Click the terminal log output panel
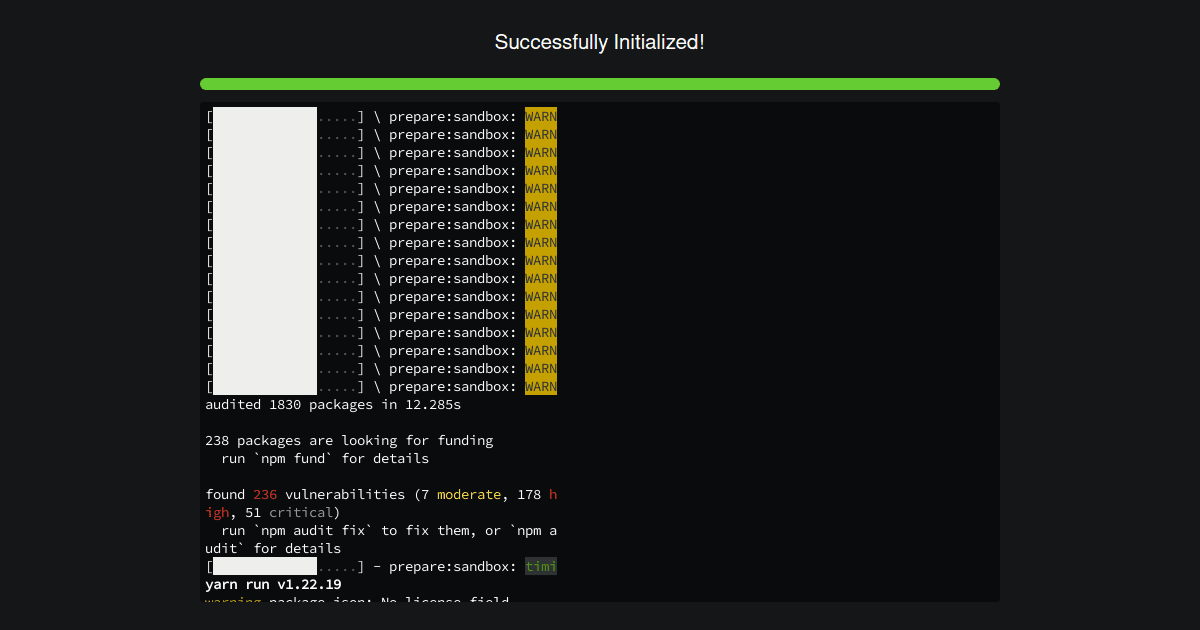 tap(600, 352)
